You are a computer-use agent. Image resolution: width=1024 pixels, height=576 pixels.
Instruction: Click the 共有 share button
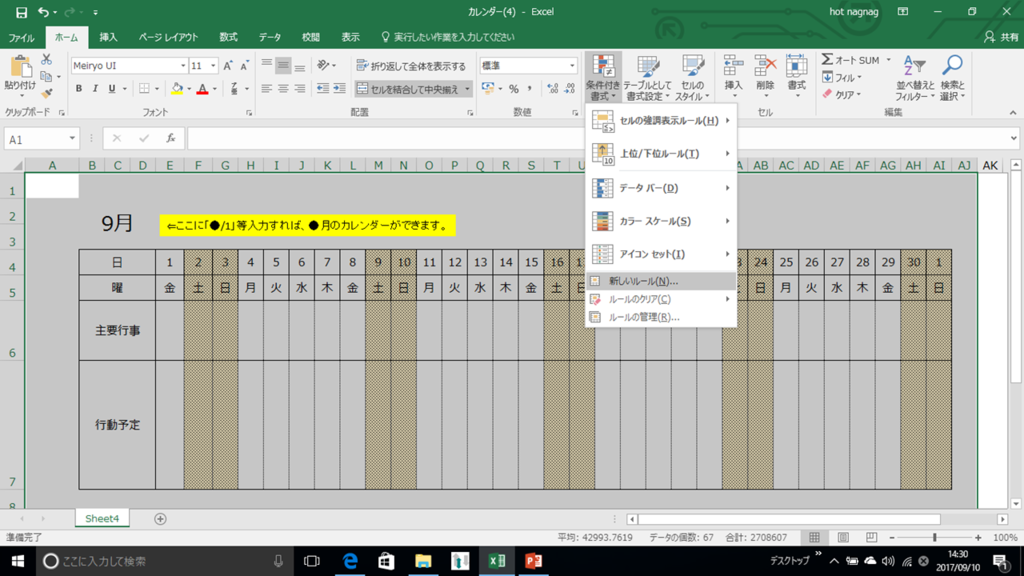click(x=1002, y=37)
